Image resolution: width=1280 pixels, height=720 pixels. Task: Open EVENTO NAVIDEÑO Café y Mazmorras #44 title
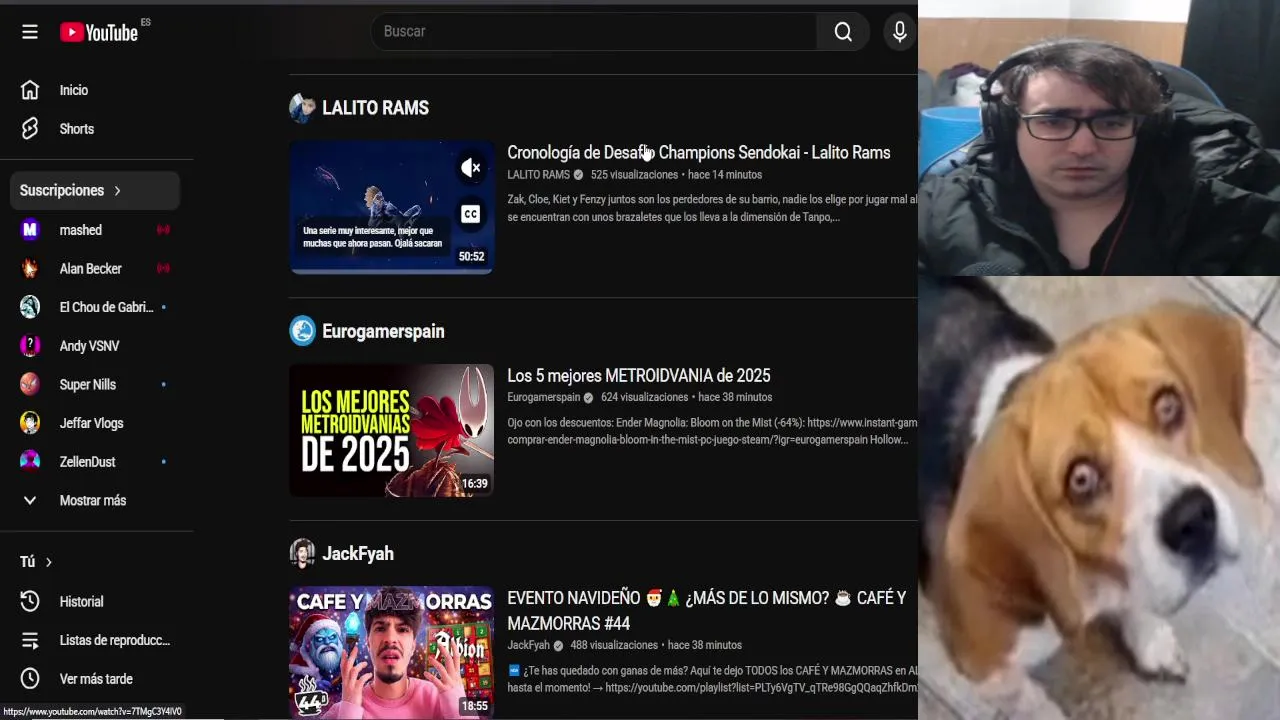click(x=706, y=610)
